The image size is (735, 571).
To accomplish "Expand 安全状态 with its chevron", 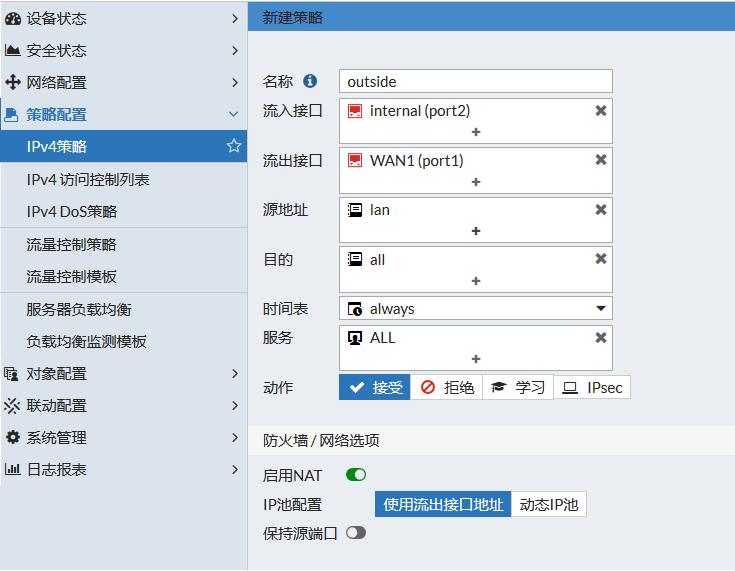I will tap(235, 51).
